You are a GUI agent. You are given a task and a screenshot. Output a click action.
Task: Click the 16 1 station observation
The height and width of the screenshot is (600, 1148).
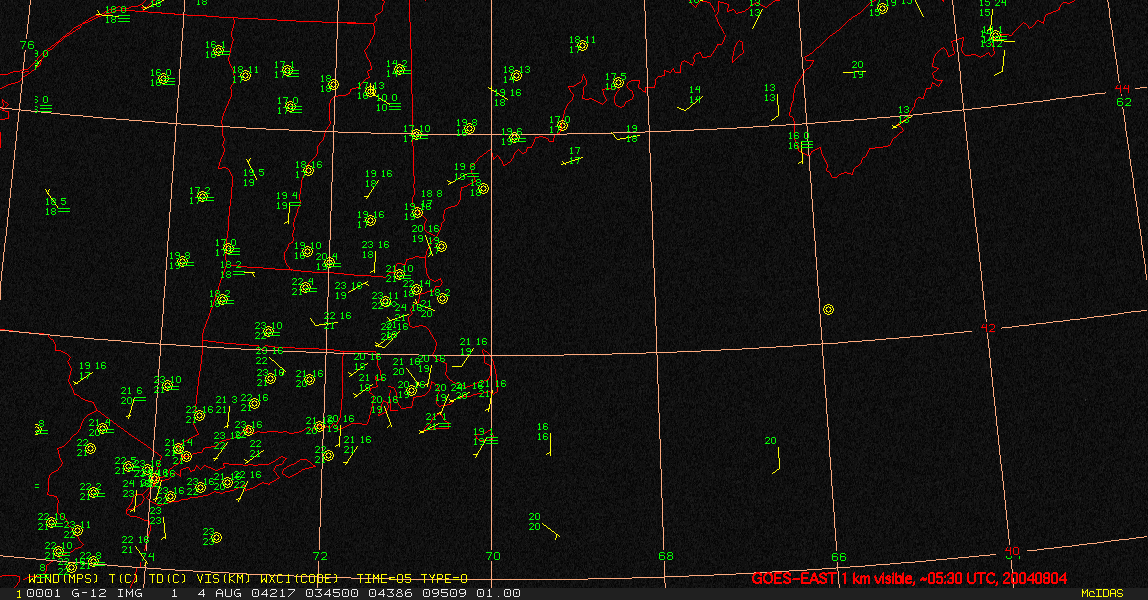pos(217,50)
